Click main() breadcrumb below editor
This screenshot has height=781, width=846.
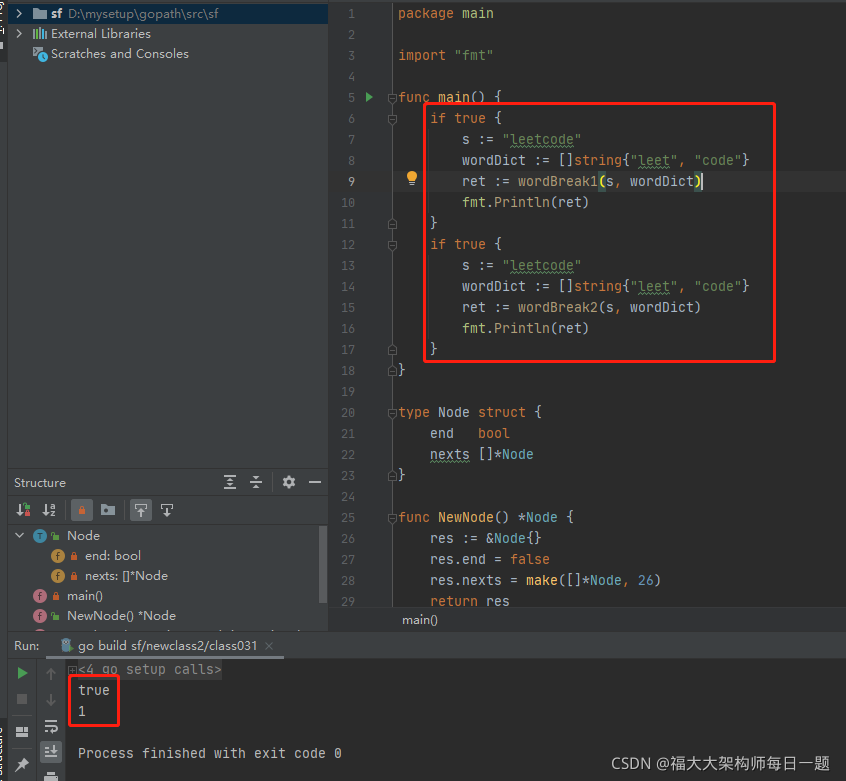(x=420, y=620)
